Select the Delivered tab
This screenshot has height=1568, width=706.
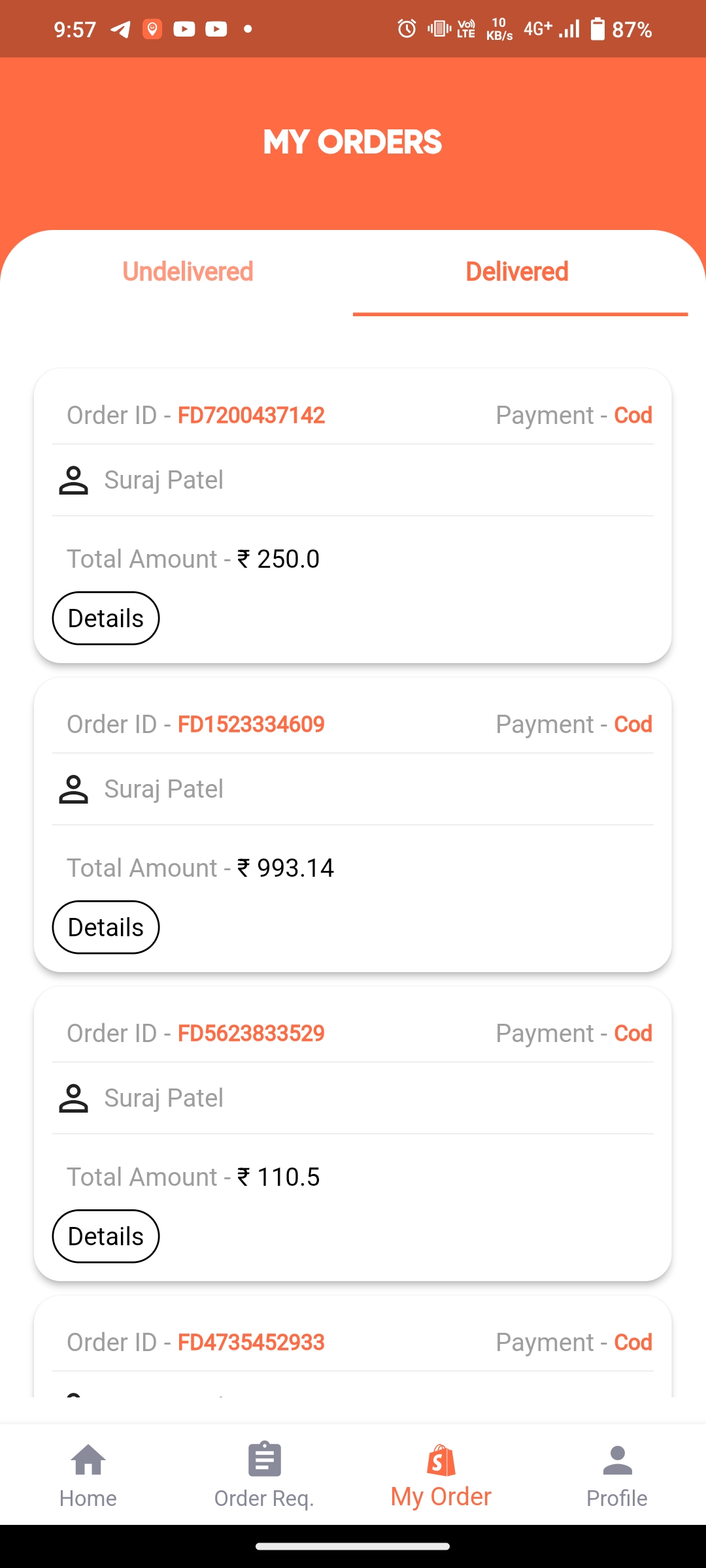tap(517, 272)
